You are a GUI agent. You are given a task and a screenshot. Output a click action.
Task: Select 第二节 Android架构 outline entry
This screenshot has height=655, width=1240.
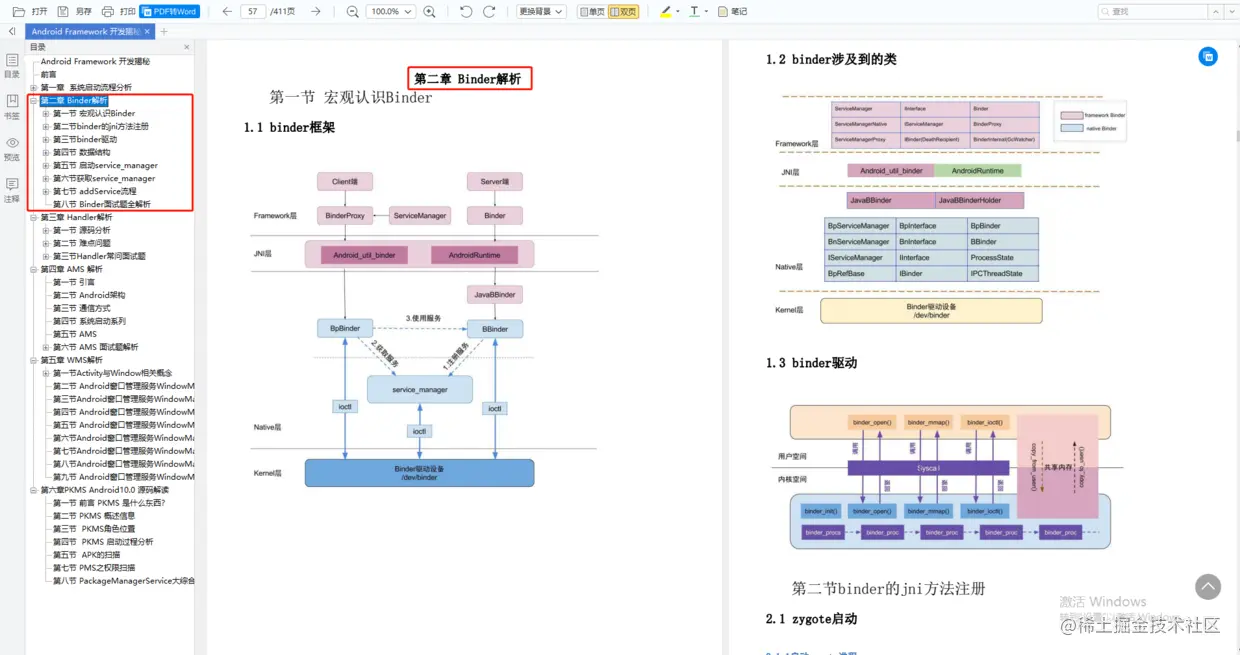pos(89,296)
